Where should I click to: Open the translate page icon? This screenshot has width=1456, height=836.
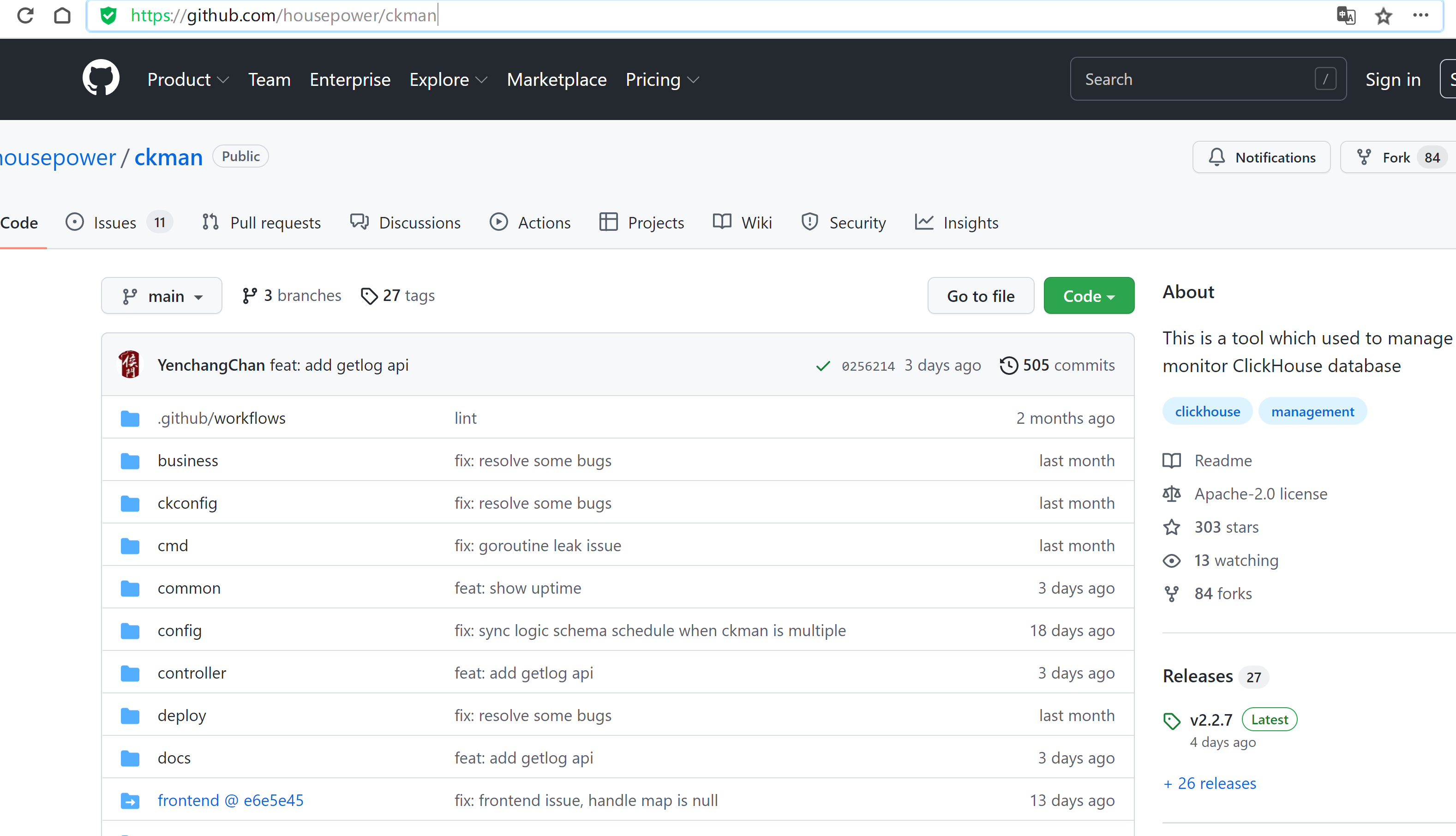coord(1346,16)
